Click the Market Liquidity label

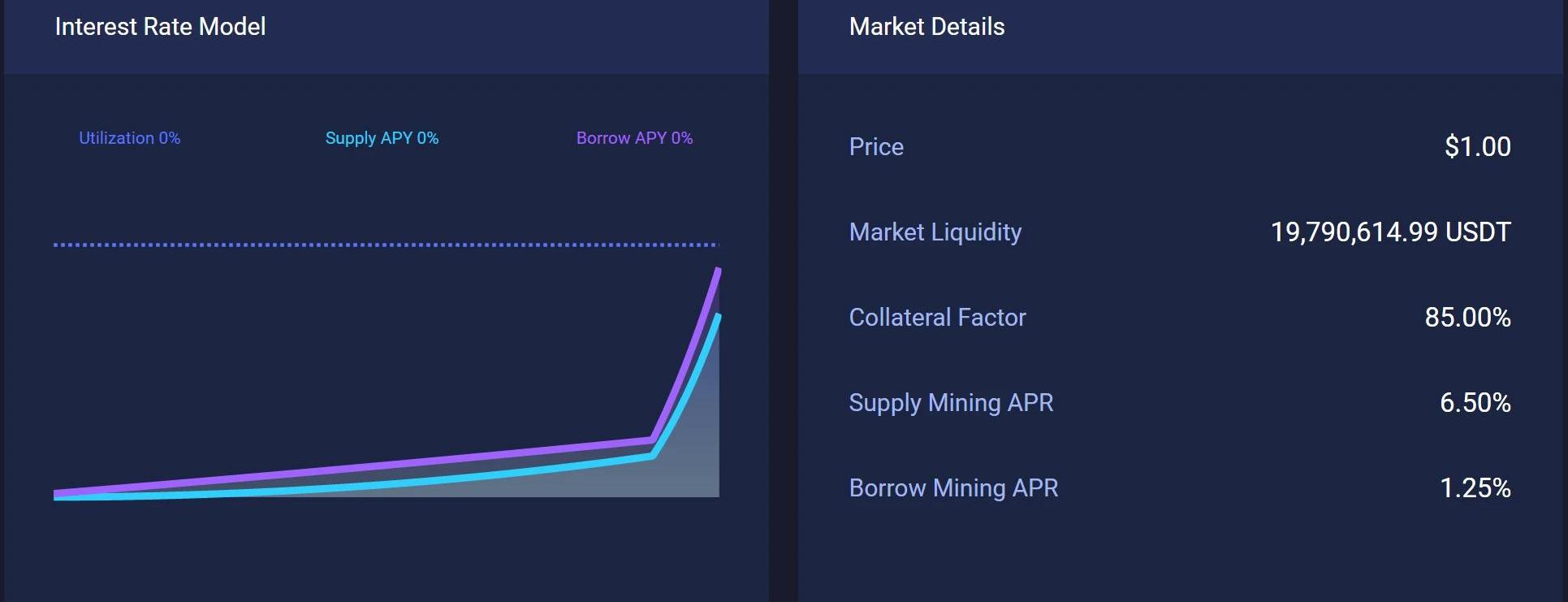coord(935,232)
